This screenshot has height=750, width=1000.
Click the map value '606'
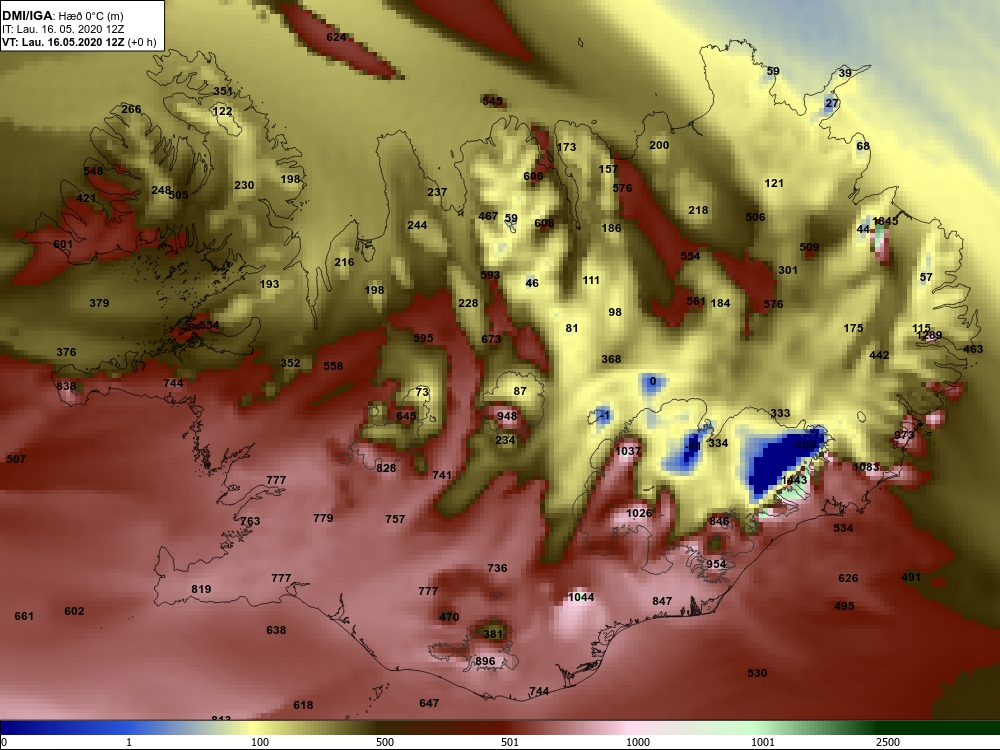click(533, 177)
